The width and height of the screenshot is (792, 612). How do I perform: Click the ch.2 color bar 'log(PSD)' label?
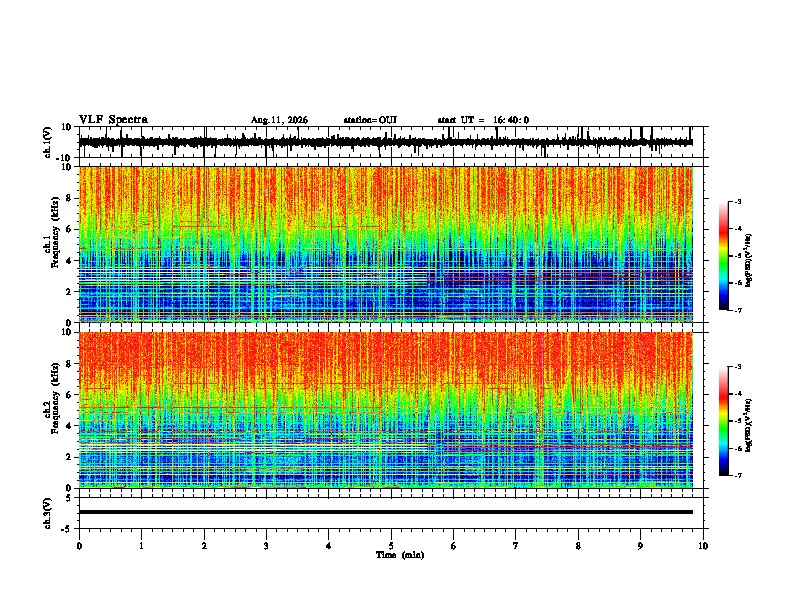pyautogui.click(x=749, y=425)
